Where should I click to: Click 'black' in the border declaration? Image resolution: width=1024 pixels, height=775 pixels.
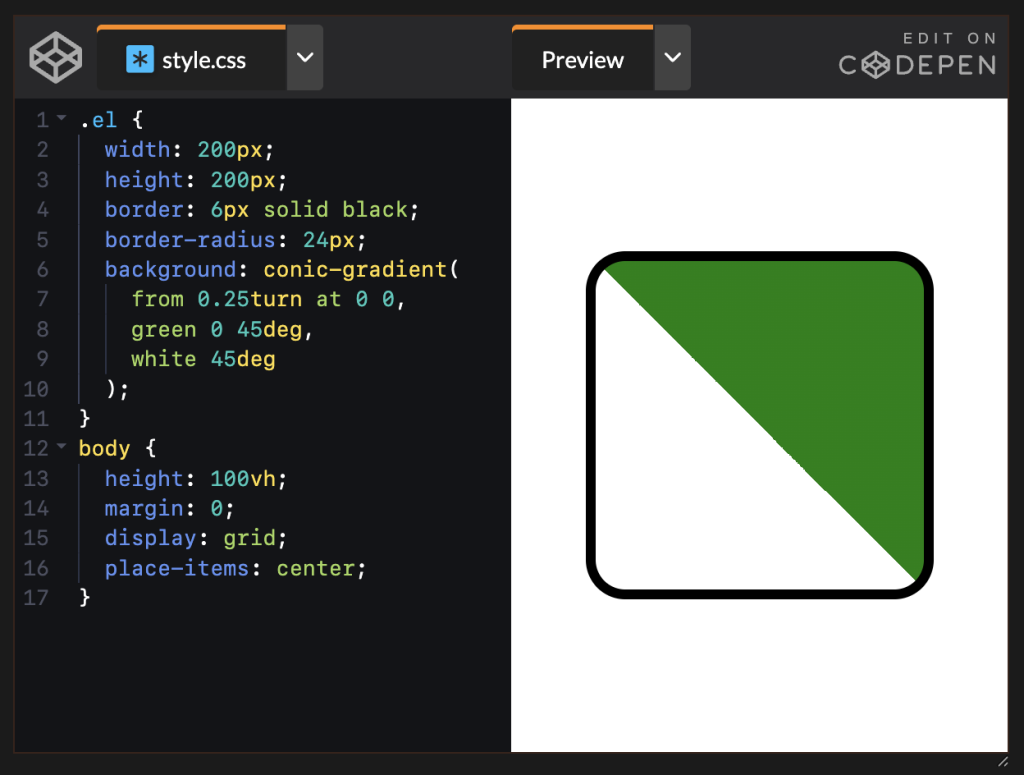pos(375,210)
